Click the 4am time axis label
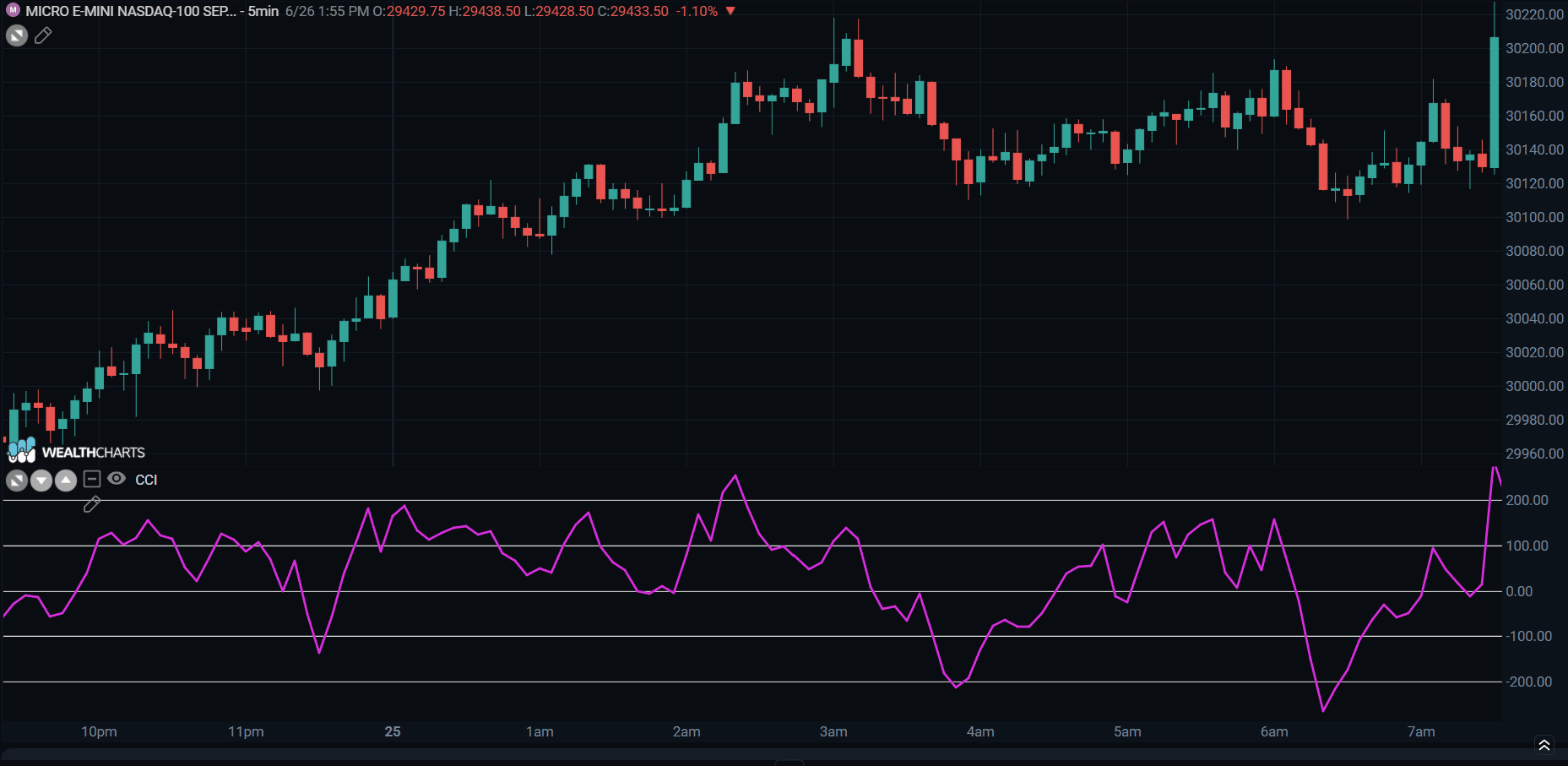Viewport: 1568px width, 766px height. (x=980, y=731)
